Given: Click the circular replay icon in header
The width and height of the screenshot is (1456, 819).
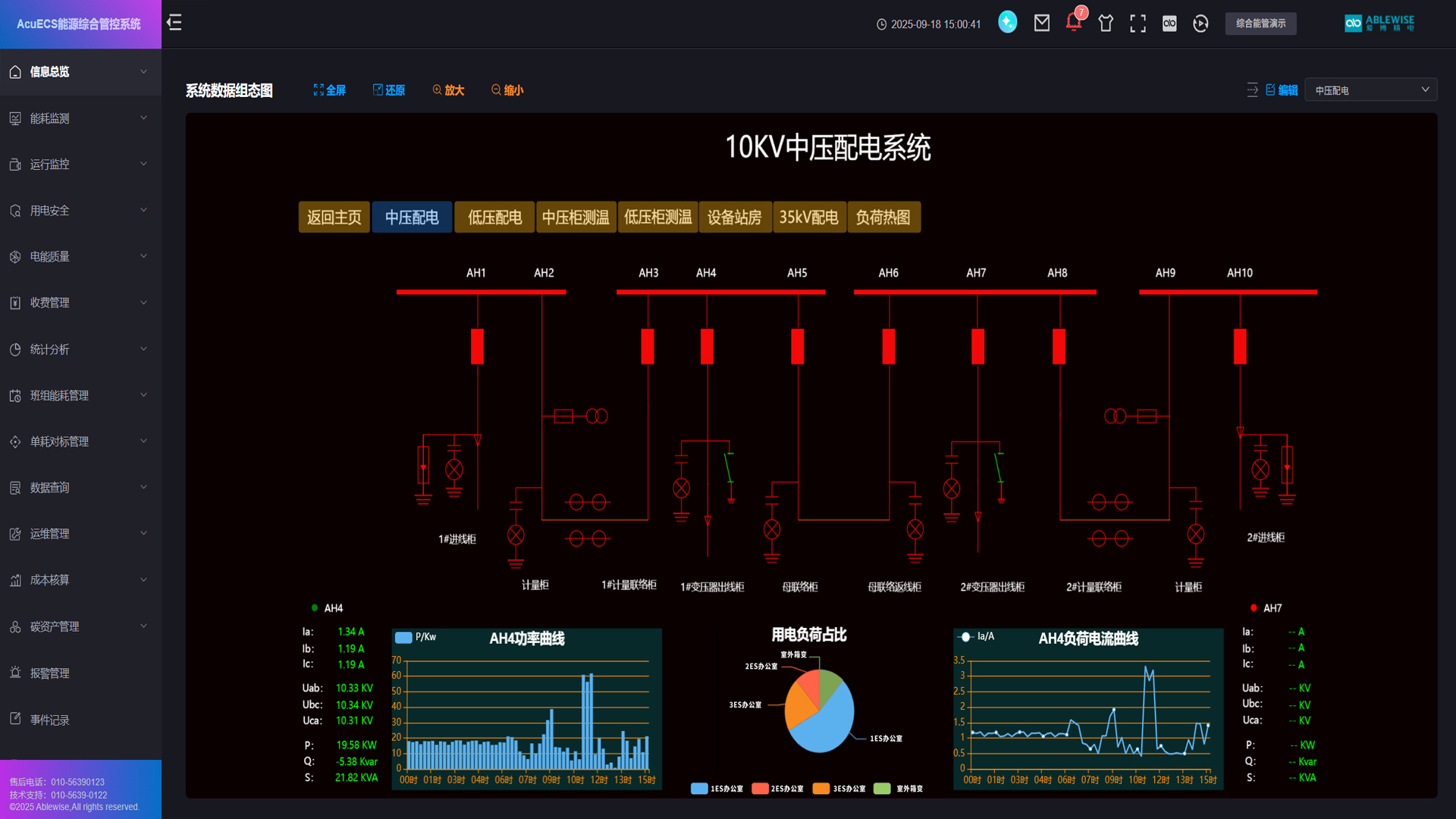Looking at the screenshot, I should click(1200, 24).
